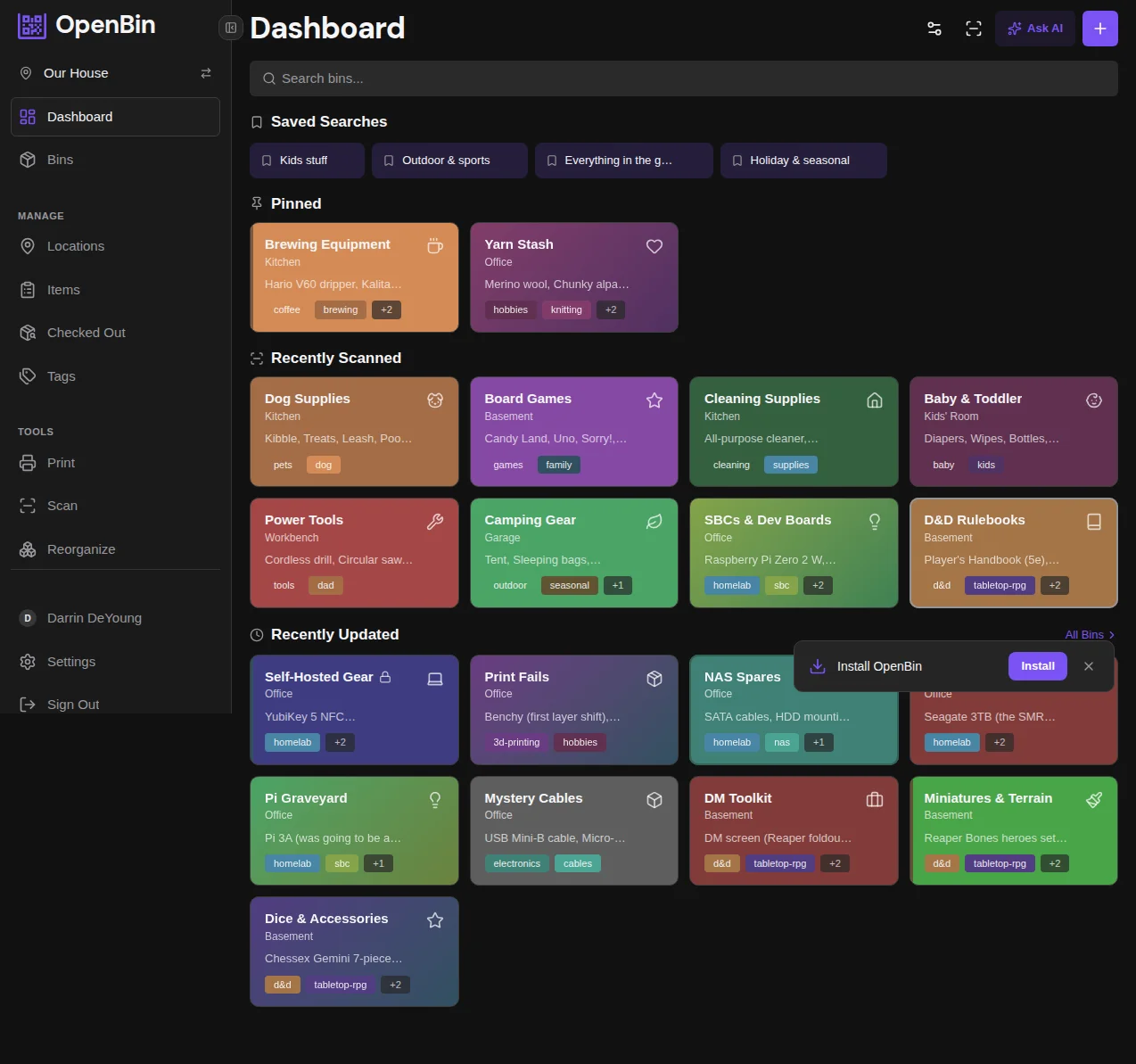Select Items under the Manage section
1136x1064 pixels.
[x=62, y=289]
